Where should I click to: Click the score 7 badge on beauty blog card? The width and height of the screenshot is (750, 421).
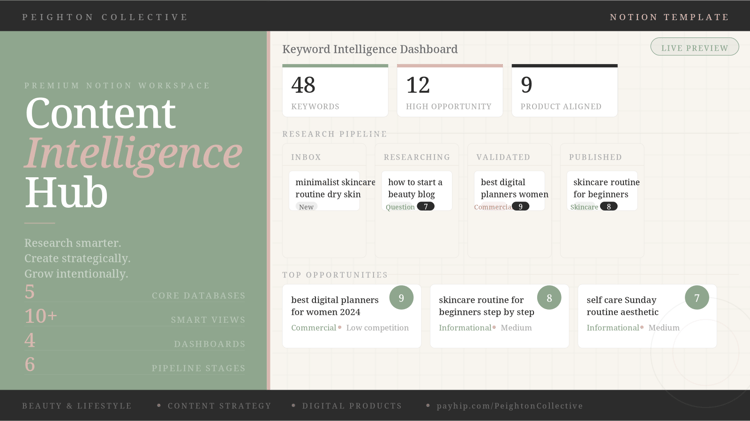coord(426,206)
